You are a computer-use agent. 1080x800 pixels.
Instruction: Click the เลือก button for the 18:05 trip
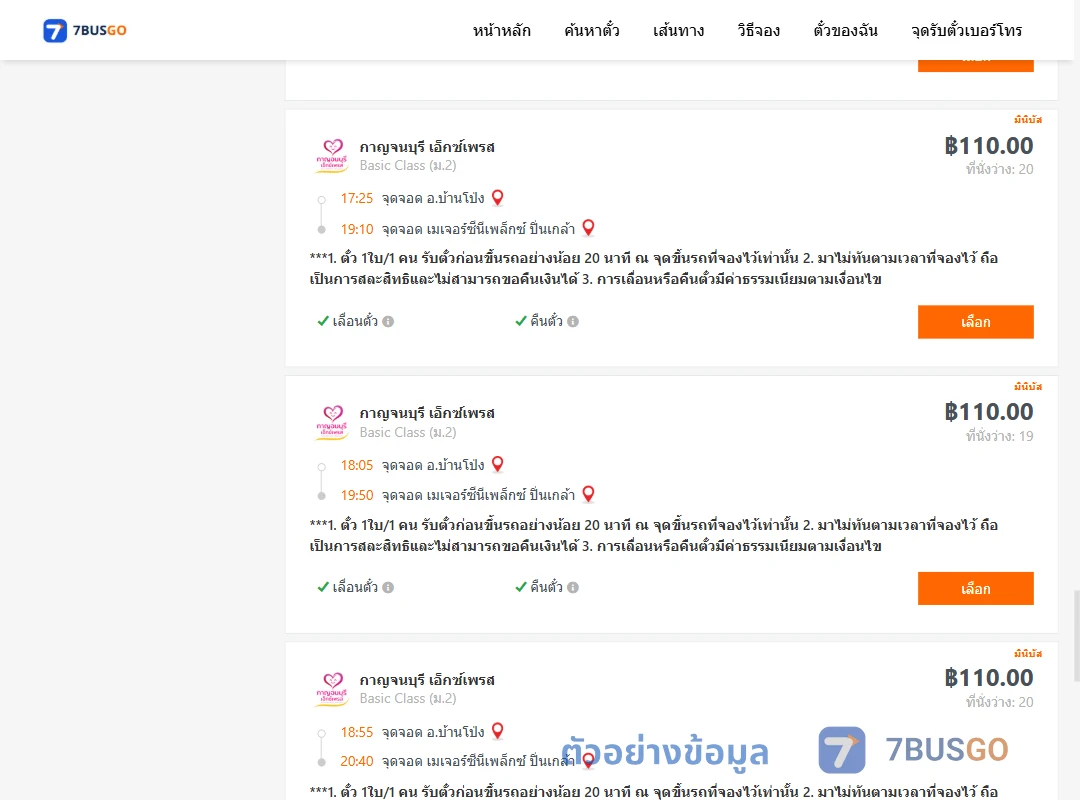pyautogui.click(x=975, y=588)
